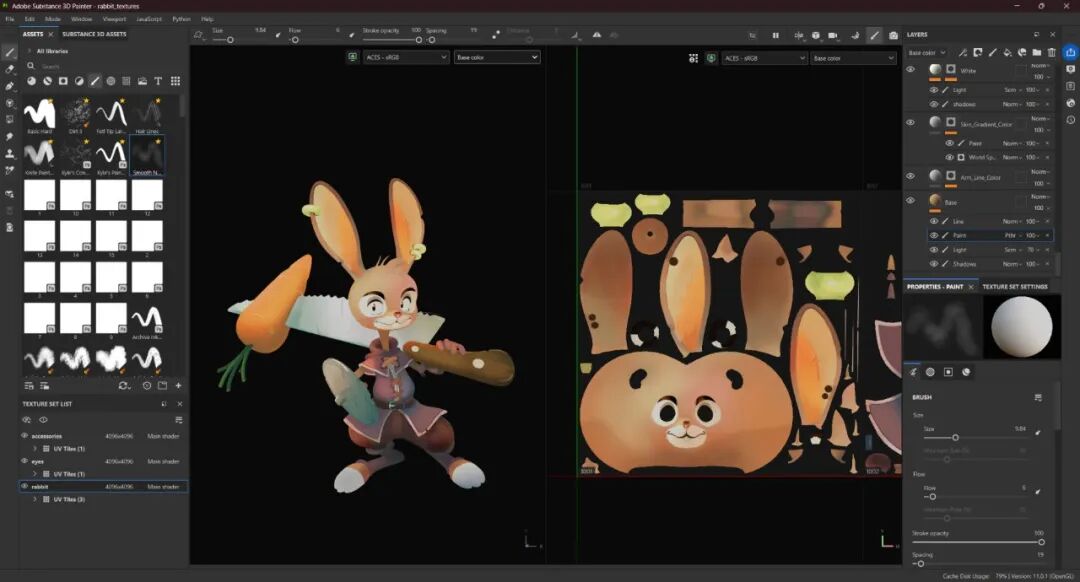The width and height of the screenshot is (1080, 582).
Task: Add a folder in Layers panel
Action: click(1037, 52)
